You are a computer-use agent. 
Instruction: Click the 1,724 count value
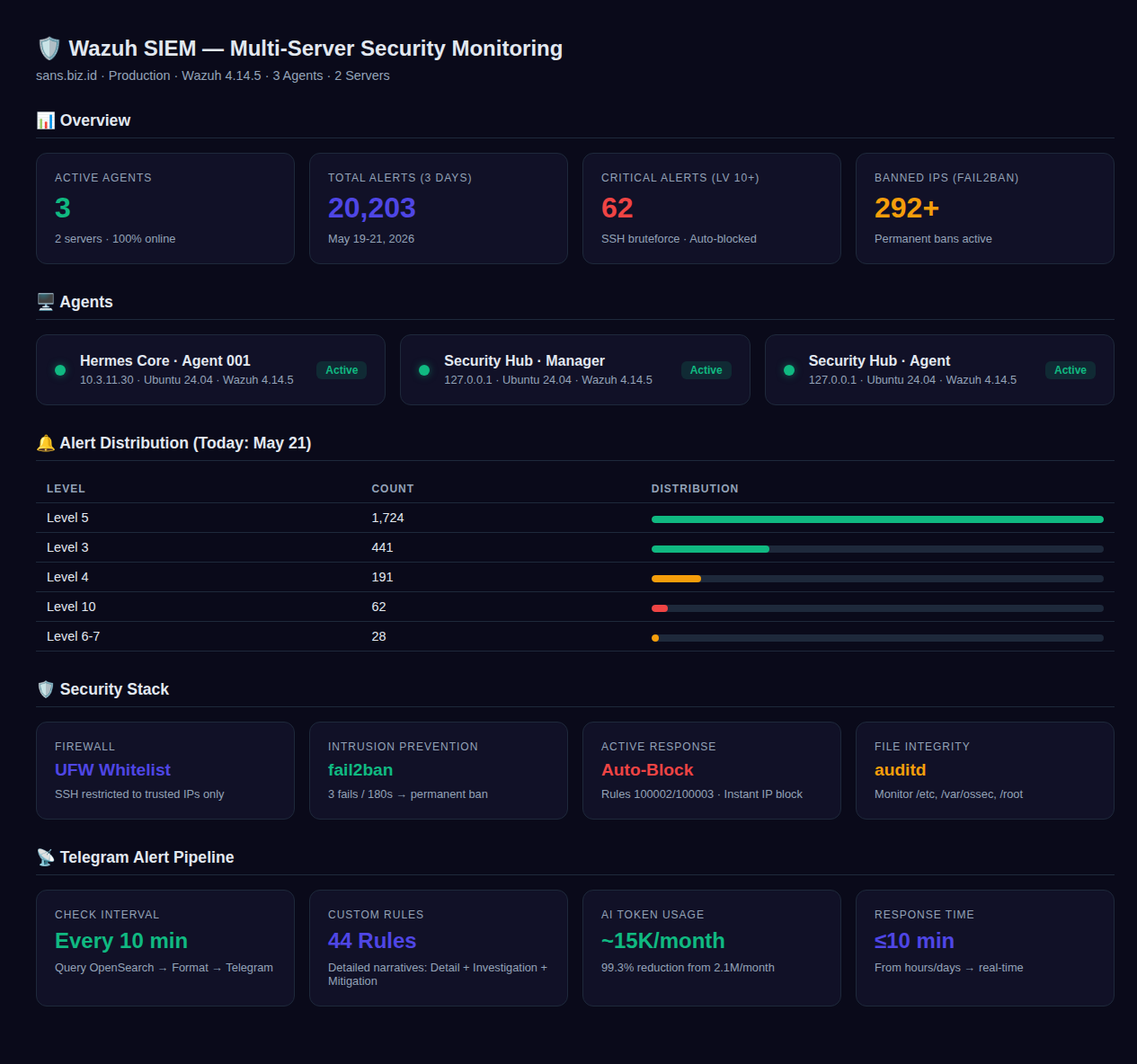tap(387, 518)
